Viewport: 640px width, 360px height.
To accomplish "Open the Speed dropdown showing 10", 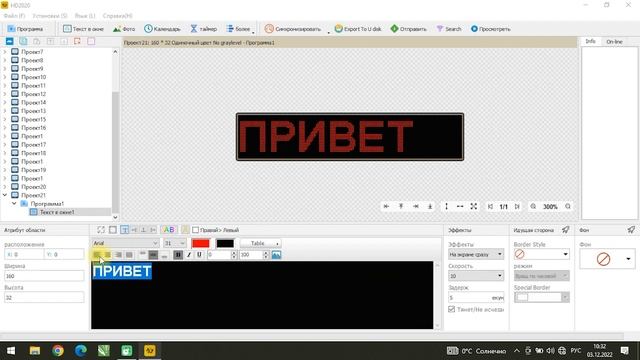I will pos(476,276).
